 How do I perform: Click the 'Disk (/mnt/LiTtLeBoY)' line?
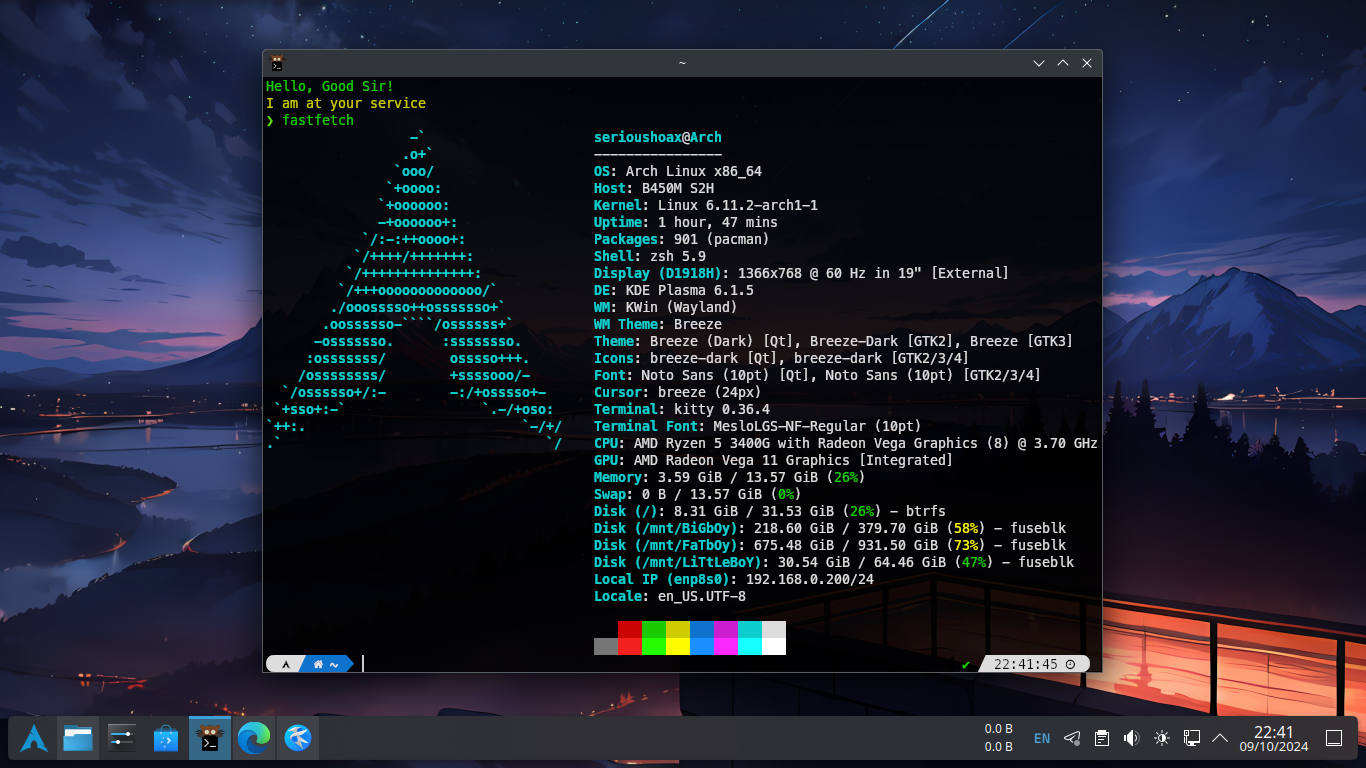[834, 562]
